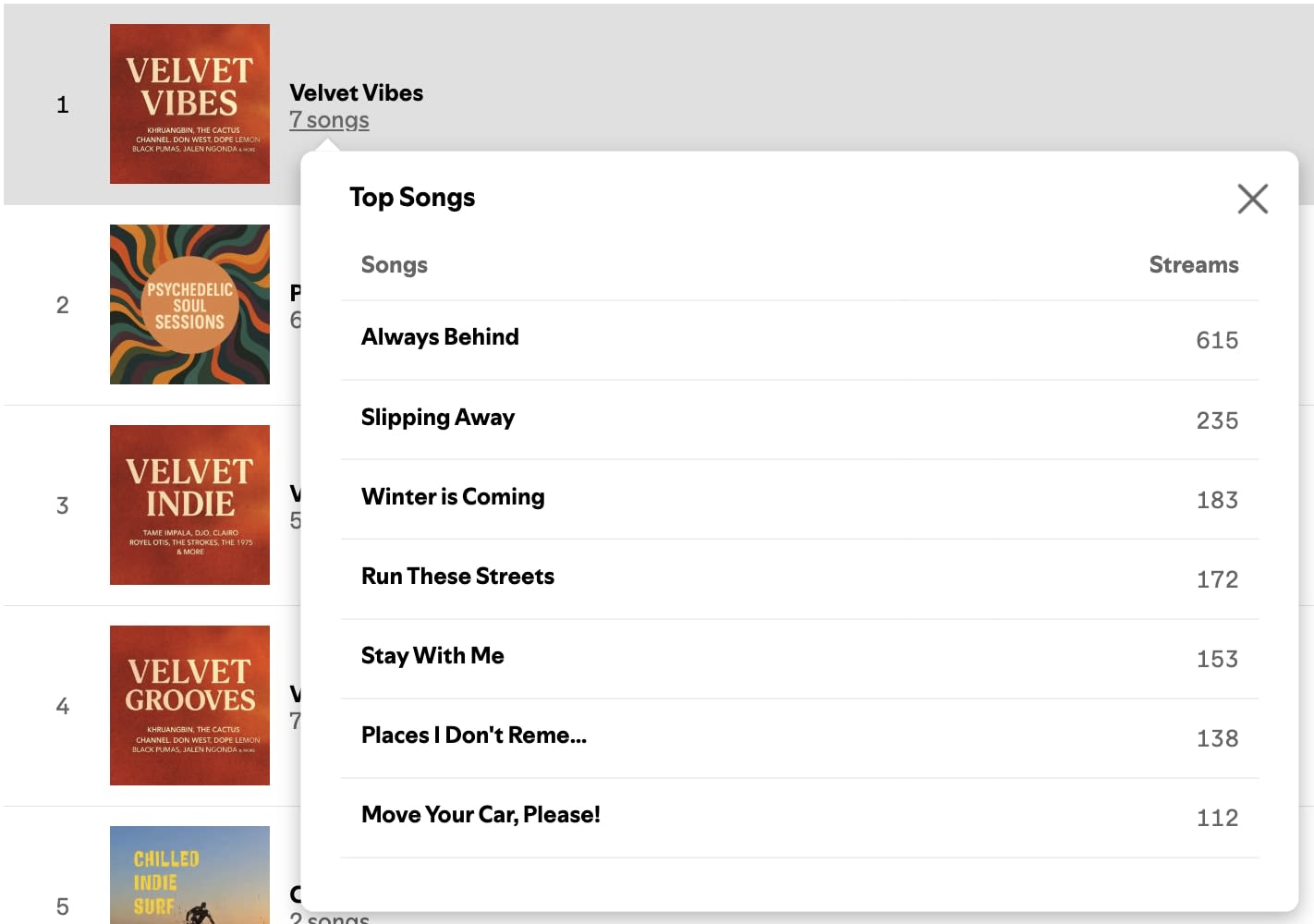
Task: Select the Velvet Grooves cover image
Action: click(x=189, y=705)
